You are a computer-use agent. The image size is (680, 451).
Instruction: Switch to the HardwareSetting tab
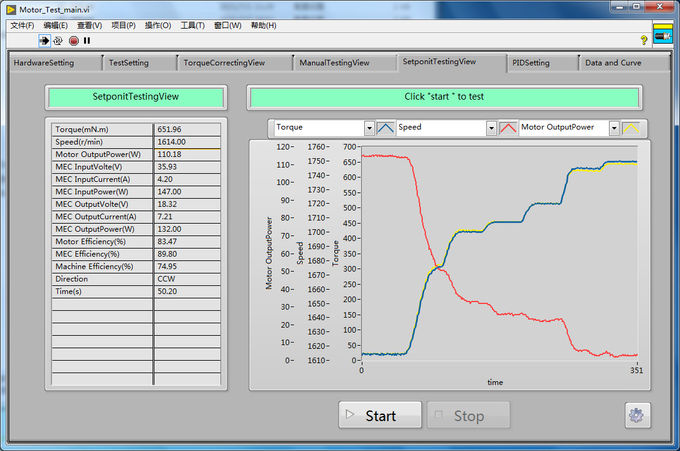pyautogui.click(x=44, y=63)
